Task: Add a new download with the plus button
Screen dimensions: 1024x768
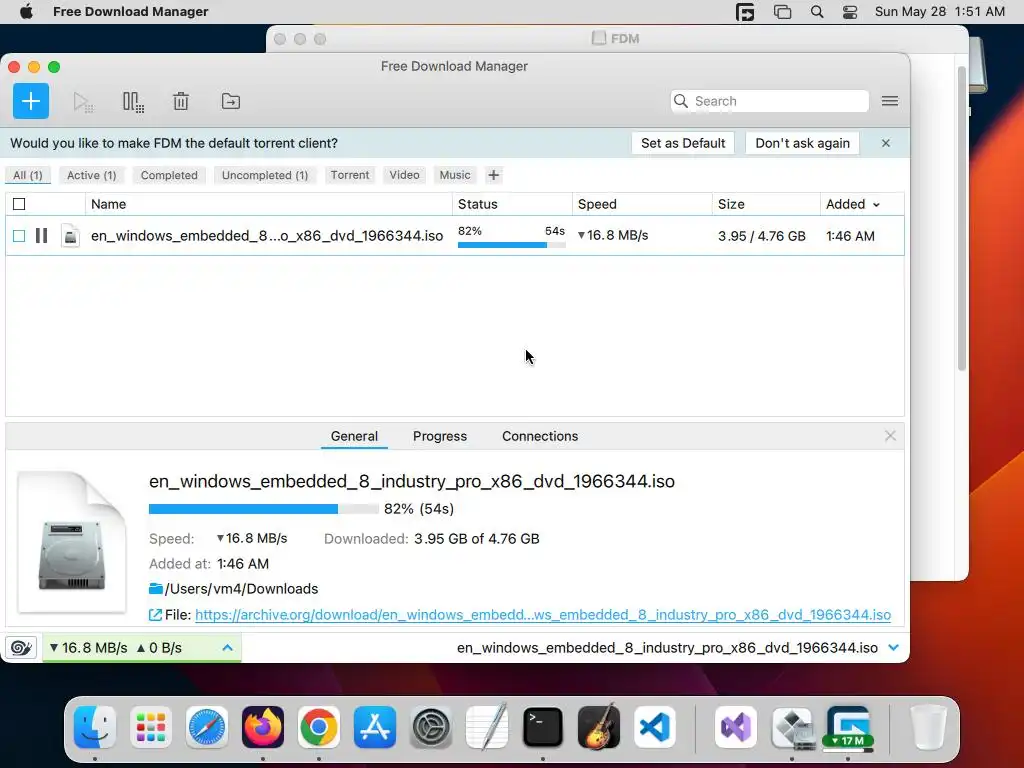Action: pos(31,101)
